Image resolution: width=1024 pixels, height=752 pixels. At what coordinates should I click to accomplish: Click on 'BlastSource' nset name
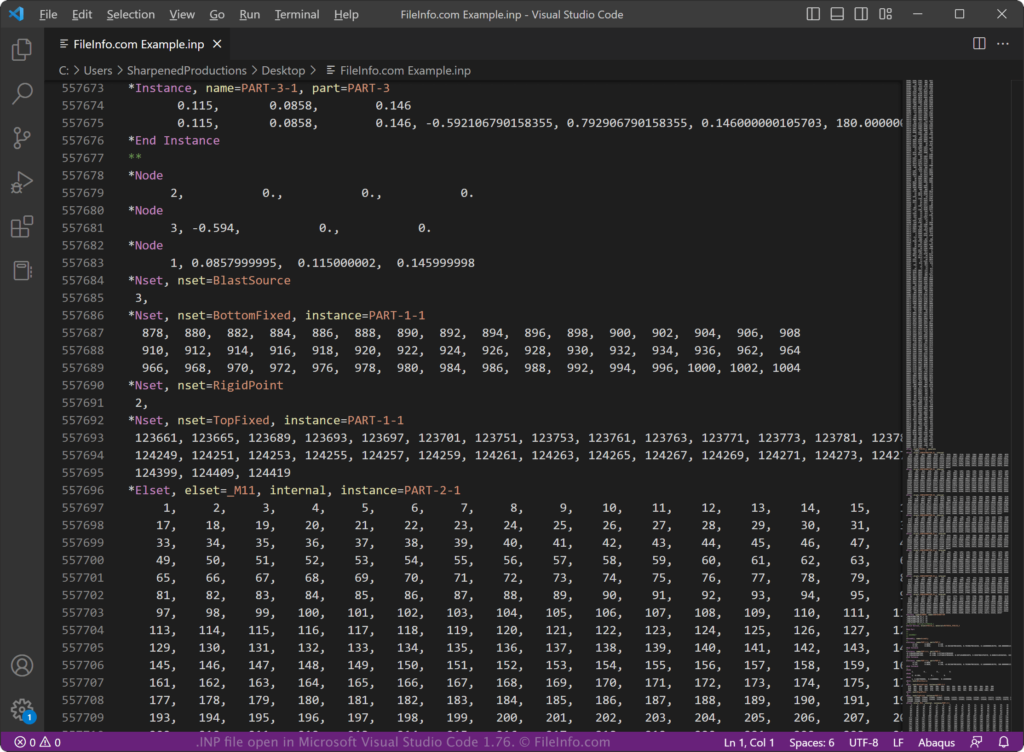point(251,280)
